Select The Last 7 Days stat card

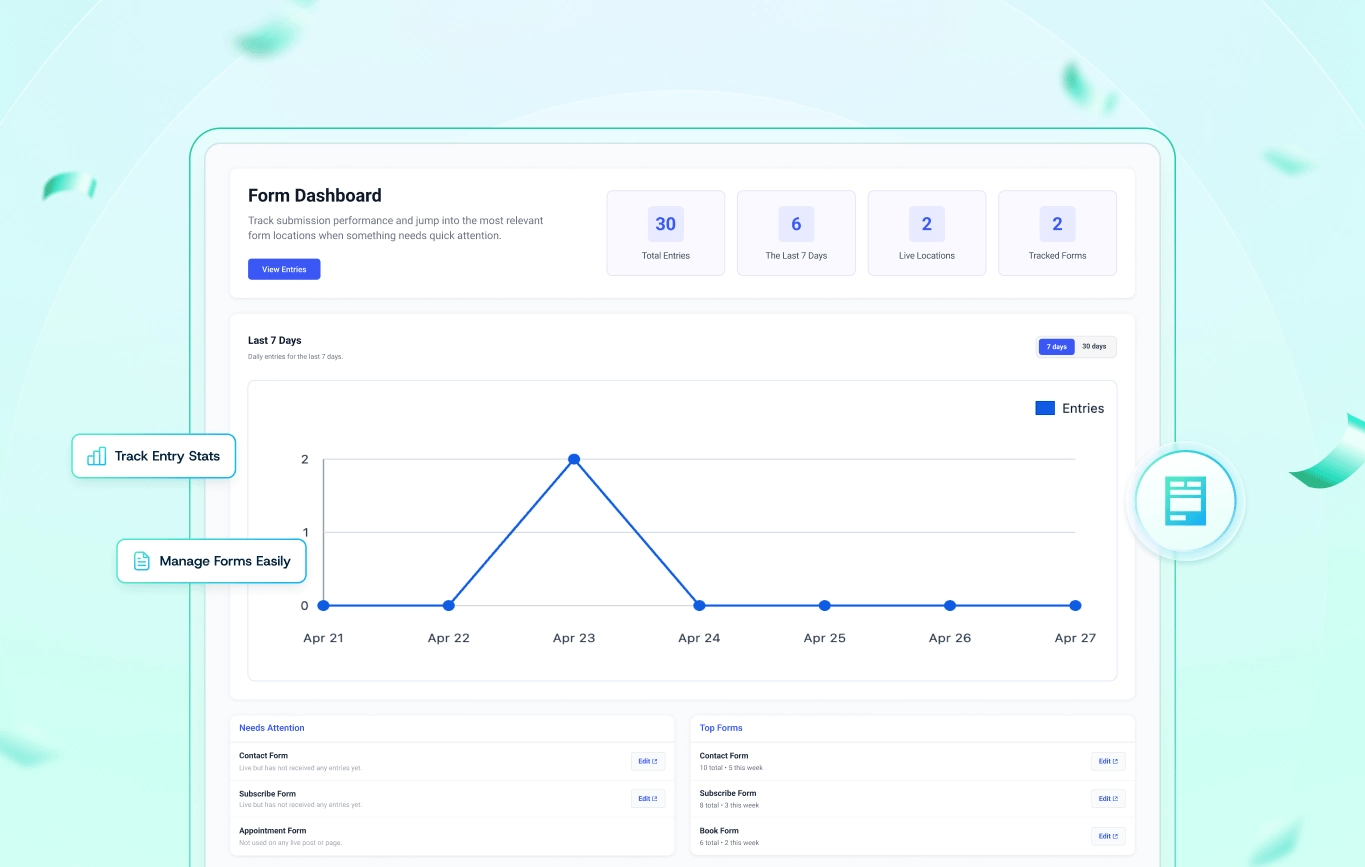click(x=796, y=233)
